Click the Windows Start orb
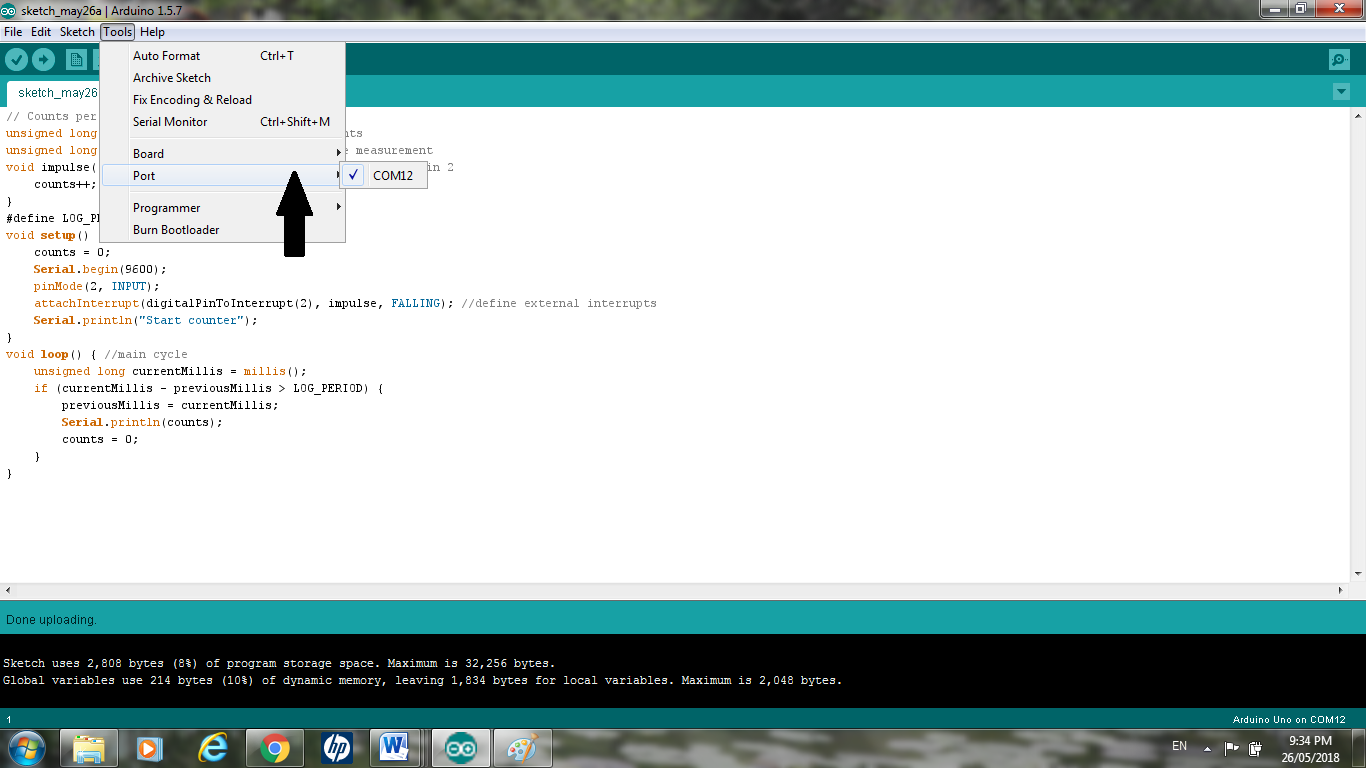The height and width of the screenshot is (768, 1366). 26,748
